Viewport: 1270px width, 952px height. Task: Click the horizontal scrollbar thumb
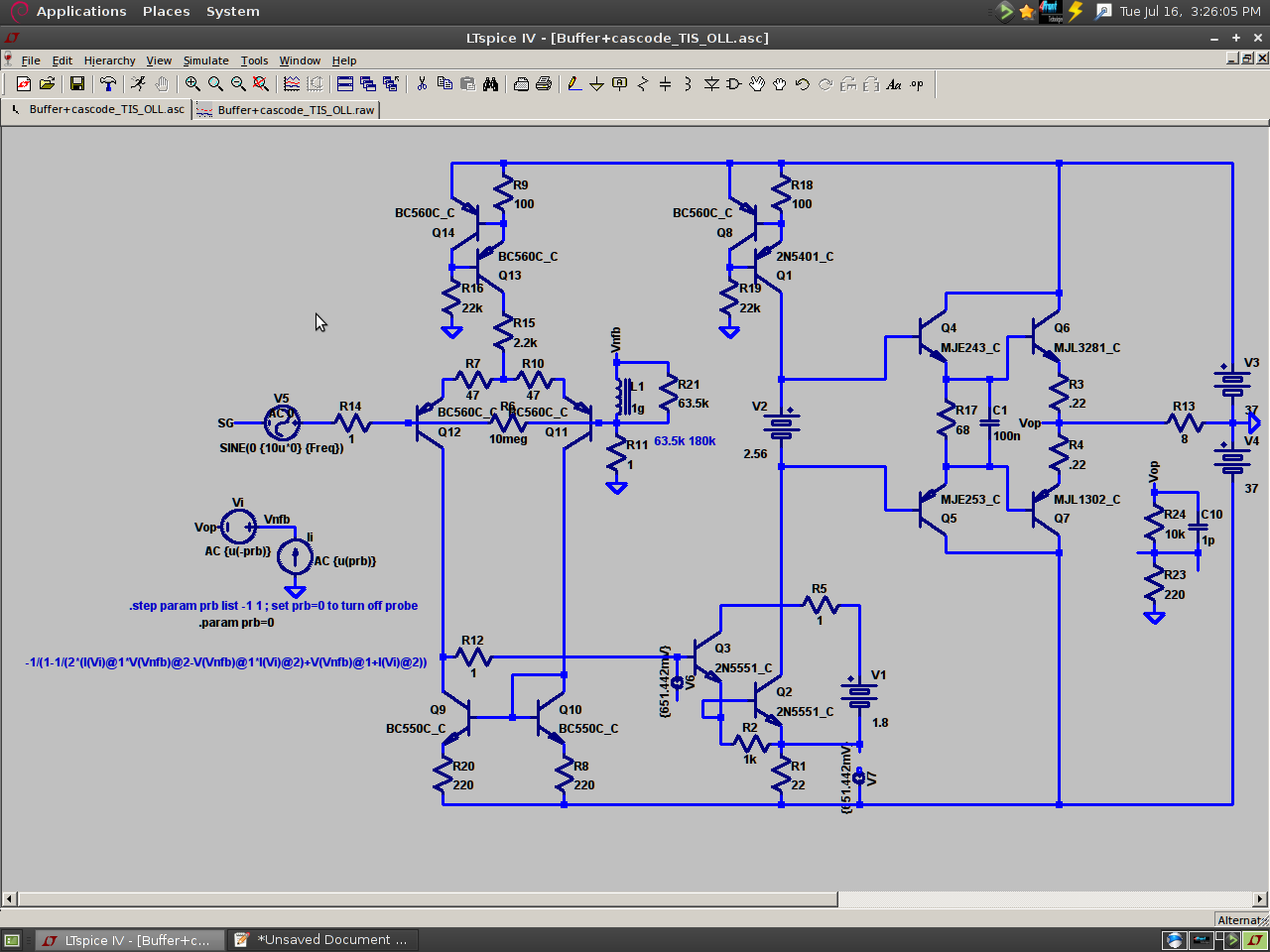tap(428, 899)
